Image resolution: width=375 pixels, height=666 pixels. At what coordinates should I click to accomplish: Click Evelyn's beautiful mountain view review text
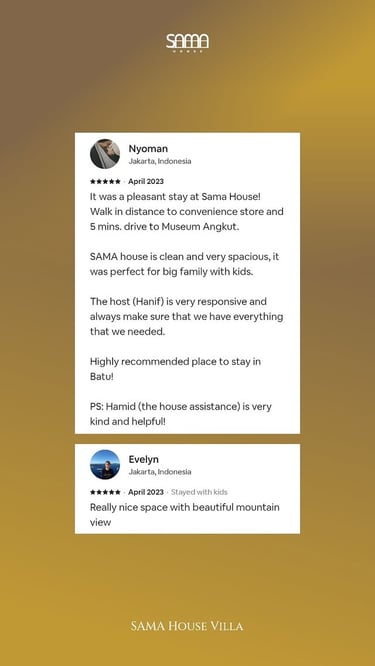click(185, 514)
